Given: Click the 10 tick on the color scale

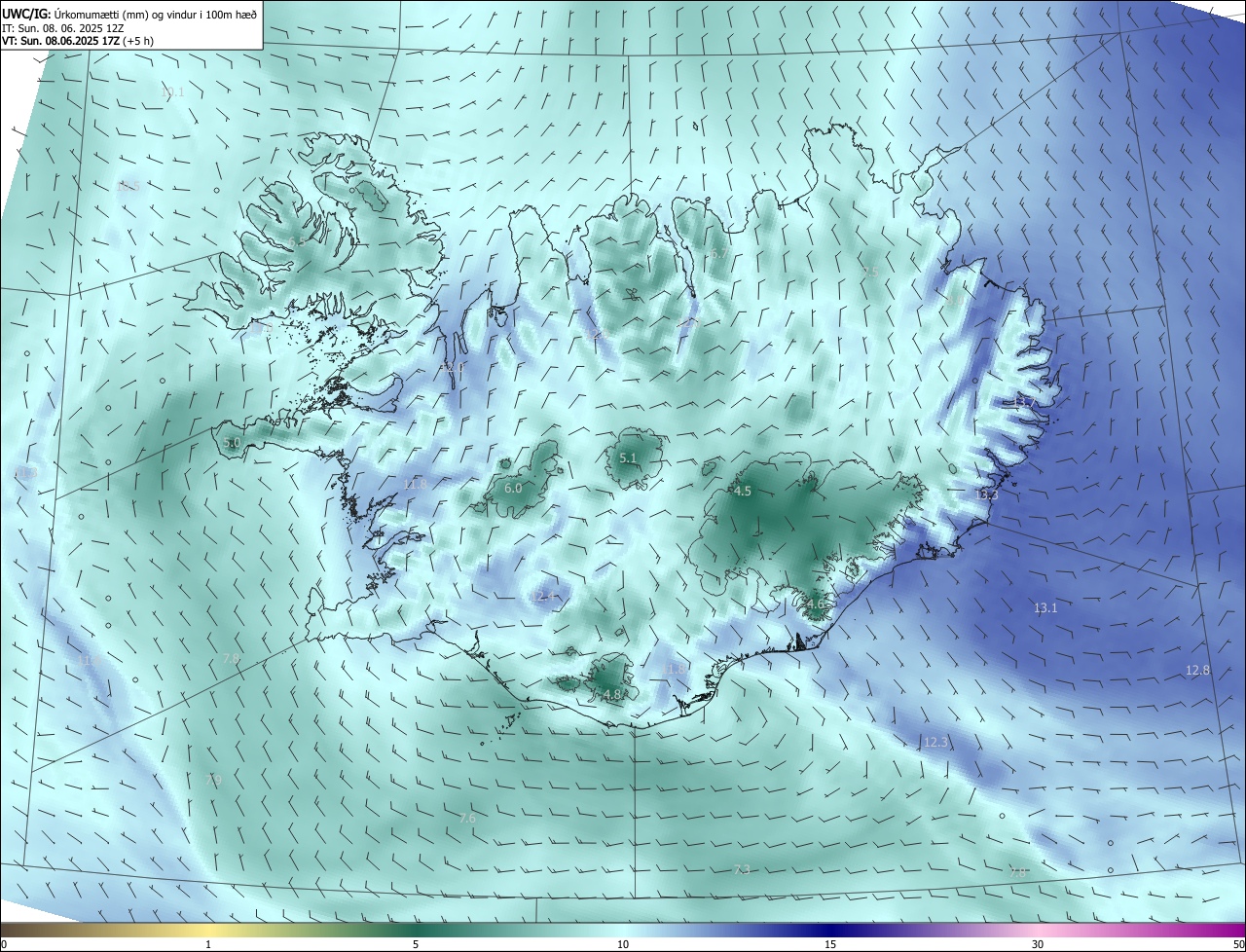Looking at the screenshot, I should (x=623, y=945).
